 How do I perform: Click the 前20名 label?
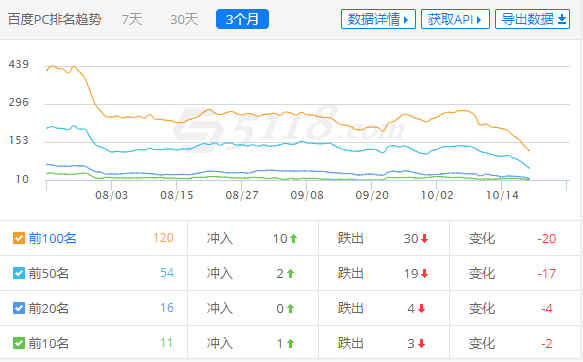pos(49,308)
